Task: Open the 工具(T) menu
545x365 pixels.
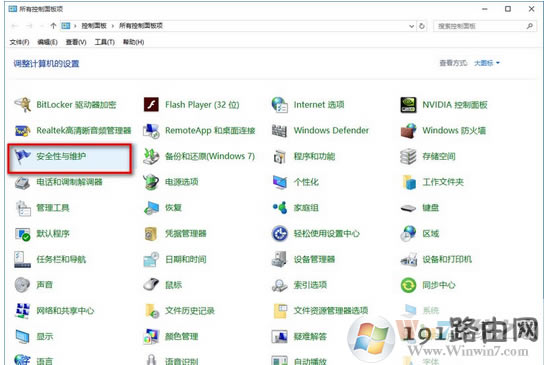Action: [105, 42]
